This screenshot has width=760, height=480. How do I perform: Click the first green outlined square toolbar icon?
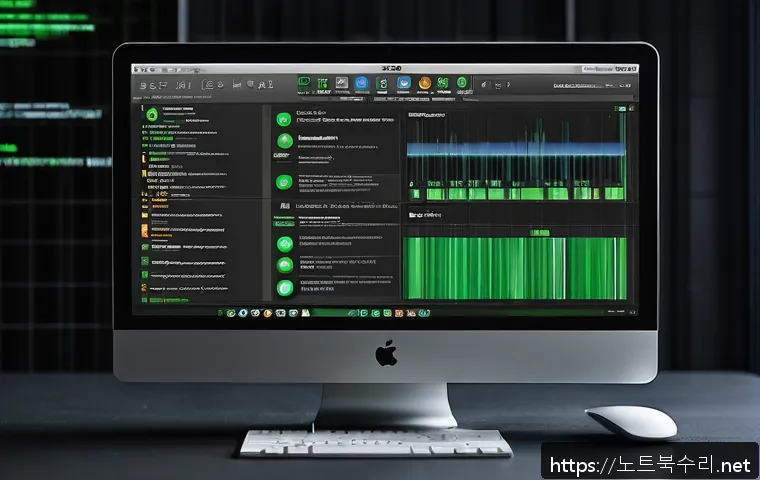pyautogui.click(x=305, y=83)
